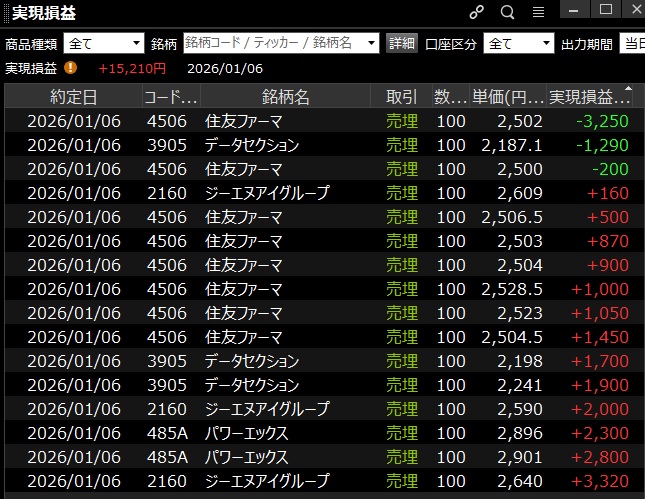
Task: Click the link chain icon in title bar
Action: click(x=476, y=12)
